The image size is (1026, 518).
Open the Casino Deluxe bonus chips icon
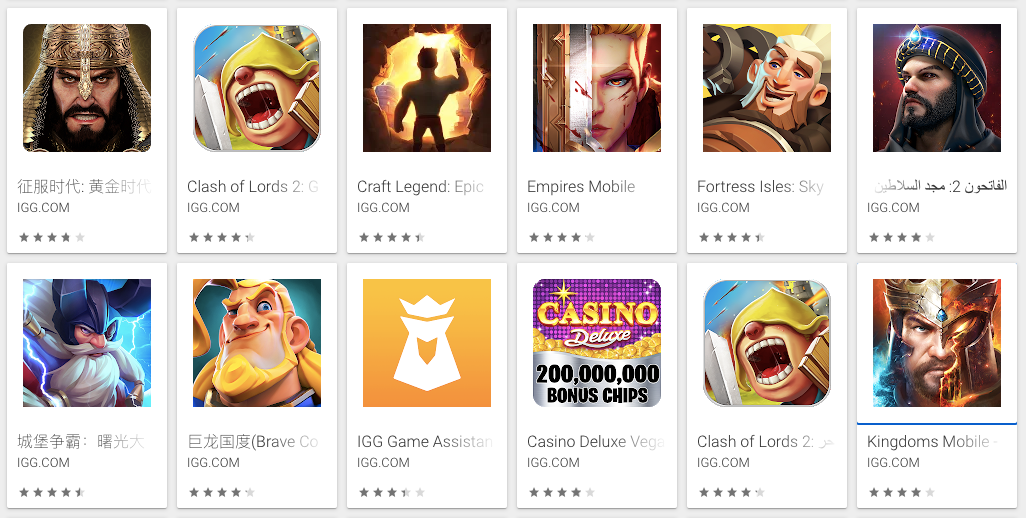point(597,343)
